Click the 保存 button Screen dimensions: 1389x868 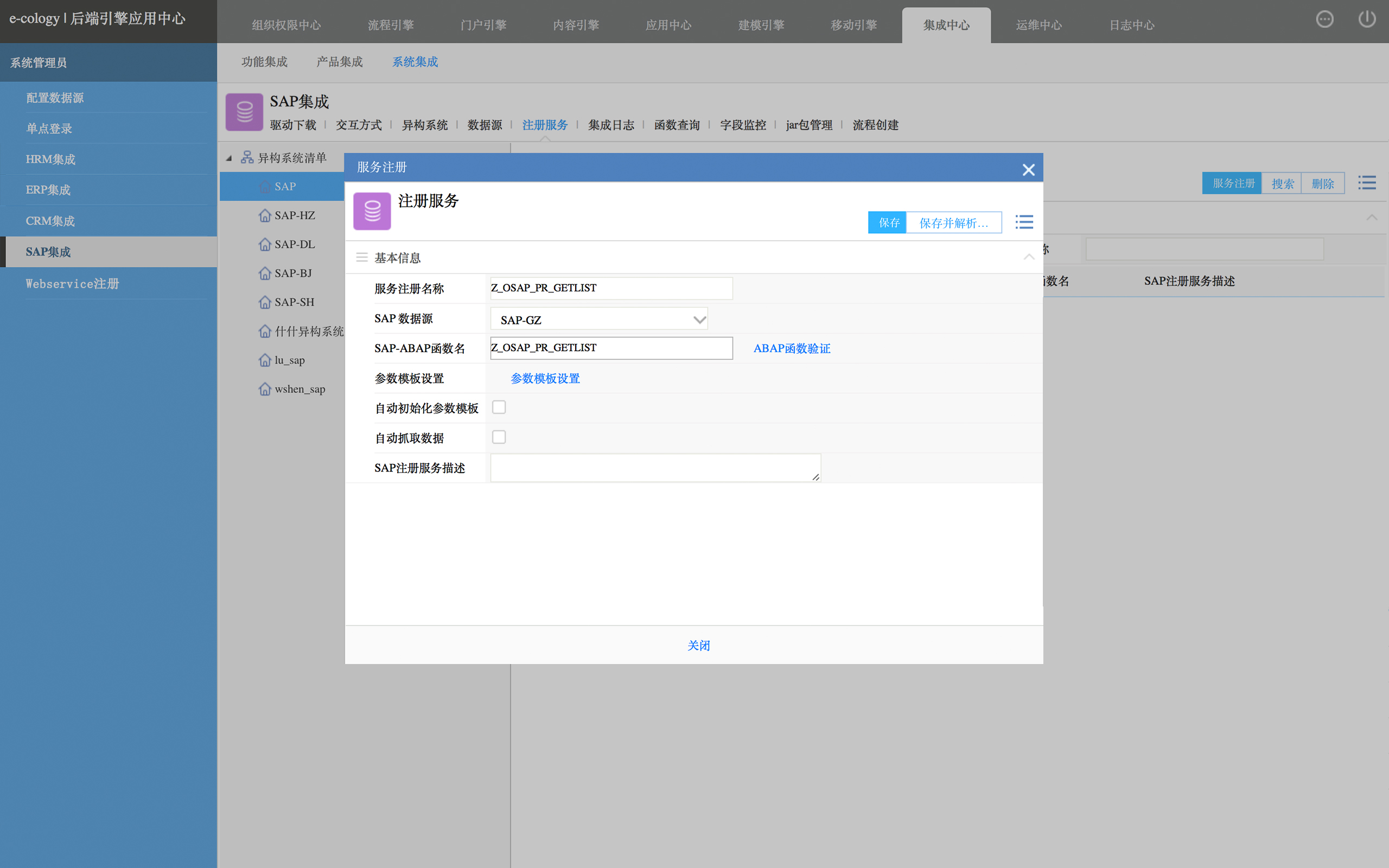887,223
